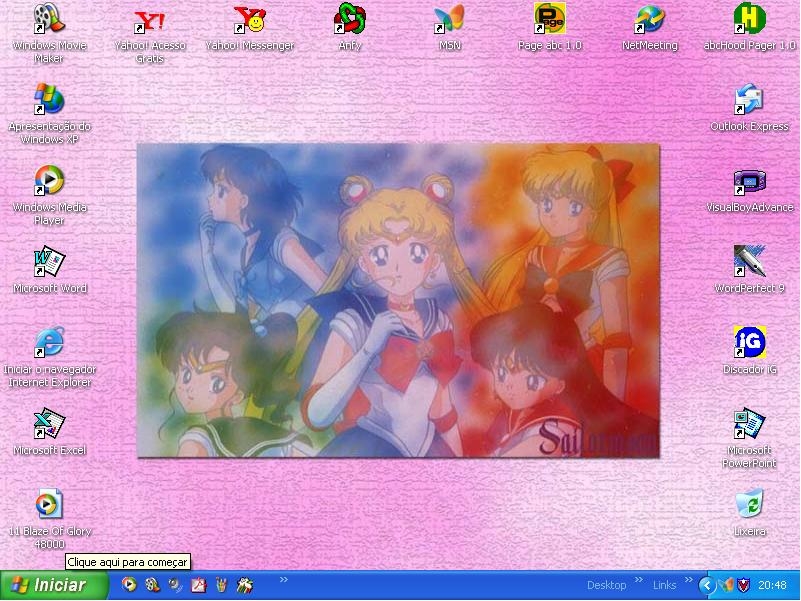Open Outlook Express desktop shortcut
Image resolution: width=801 pixels, height=601 pixels.
point(749,99)
